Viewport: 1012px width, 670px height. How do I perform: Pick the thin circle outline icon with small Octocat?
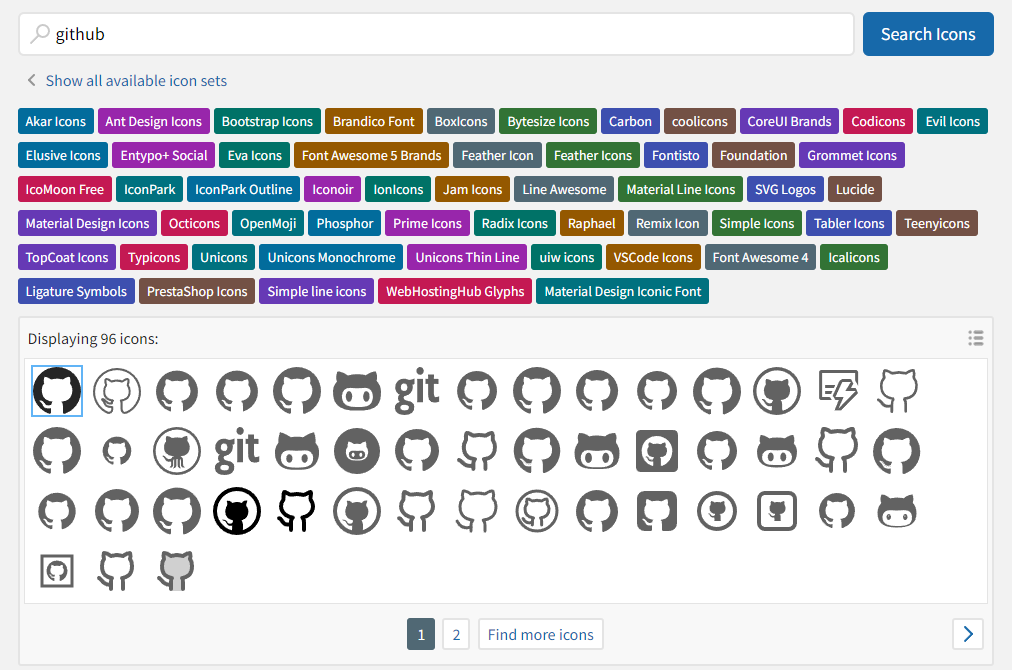click(x=717, y=511)
